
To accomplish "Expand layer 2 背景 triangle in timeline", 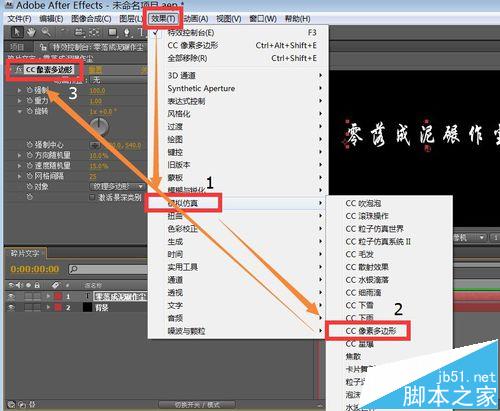I will (49, 307).
